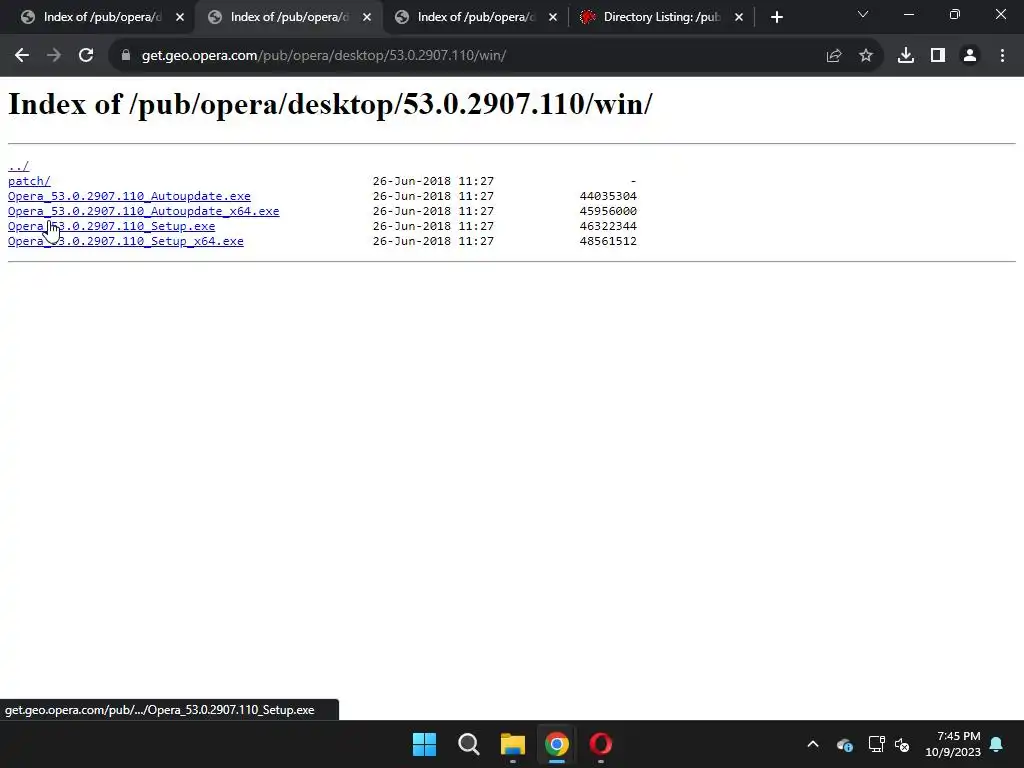Toggle the browser side panel
Screen dimensions: 1024x768
click(x=937, y=56)
